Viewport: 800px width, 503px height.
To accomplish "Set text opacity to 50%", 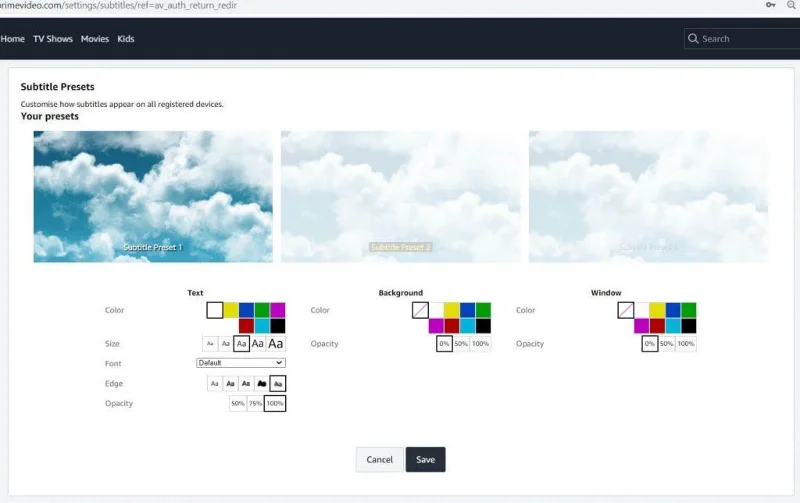I will [238, 404].
